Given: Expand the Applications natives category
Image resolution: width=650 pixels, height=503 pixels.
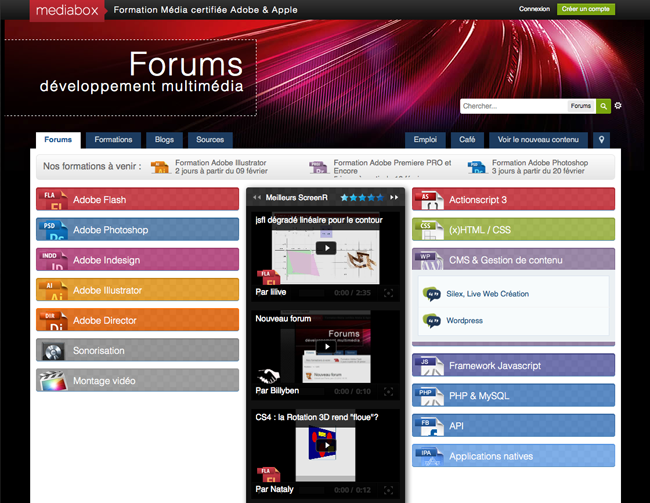Looking at the screenshot, I should [x=513, y=456].
